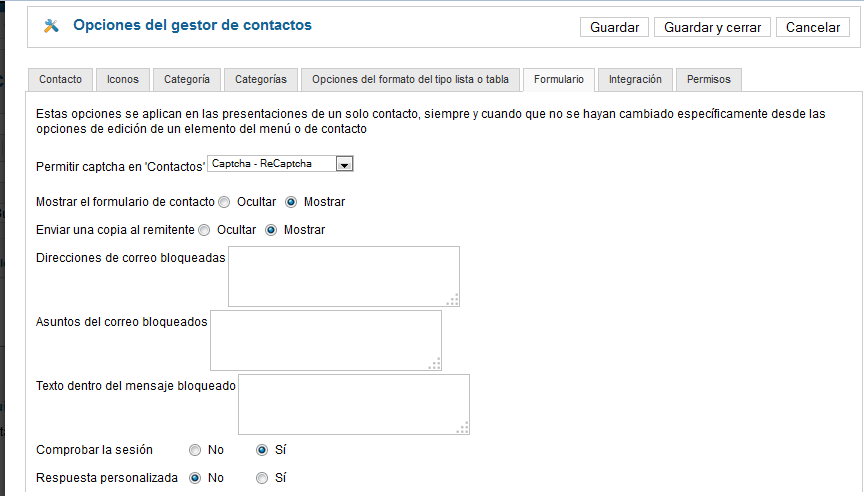
Task: Open the Captcha - ReCaptcha select box
Action: (x=280, y=164)
